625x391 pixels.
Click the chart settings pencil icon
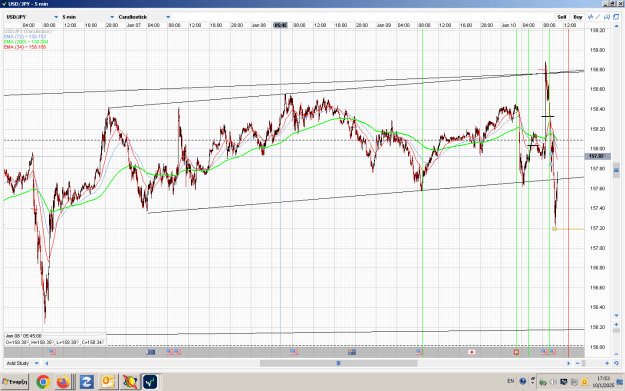click(607, 17)
